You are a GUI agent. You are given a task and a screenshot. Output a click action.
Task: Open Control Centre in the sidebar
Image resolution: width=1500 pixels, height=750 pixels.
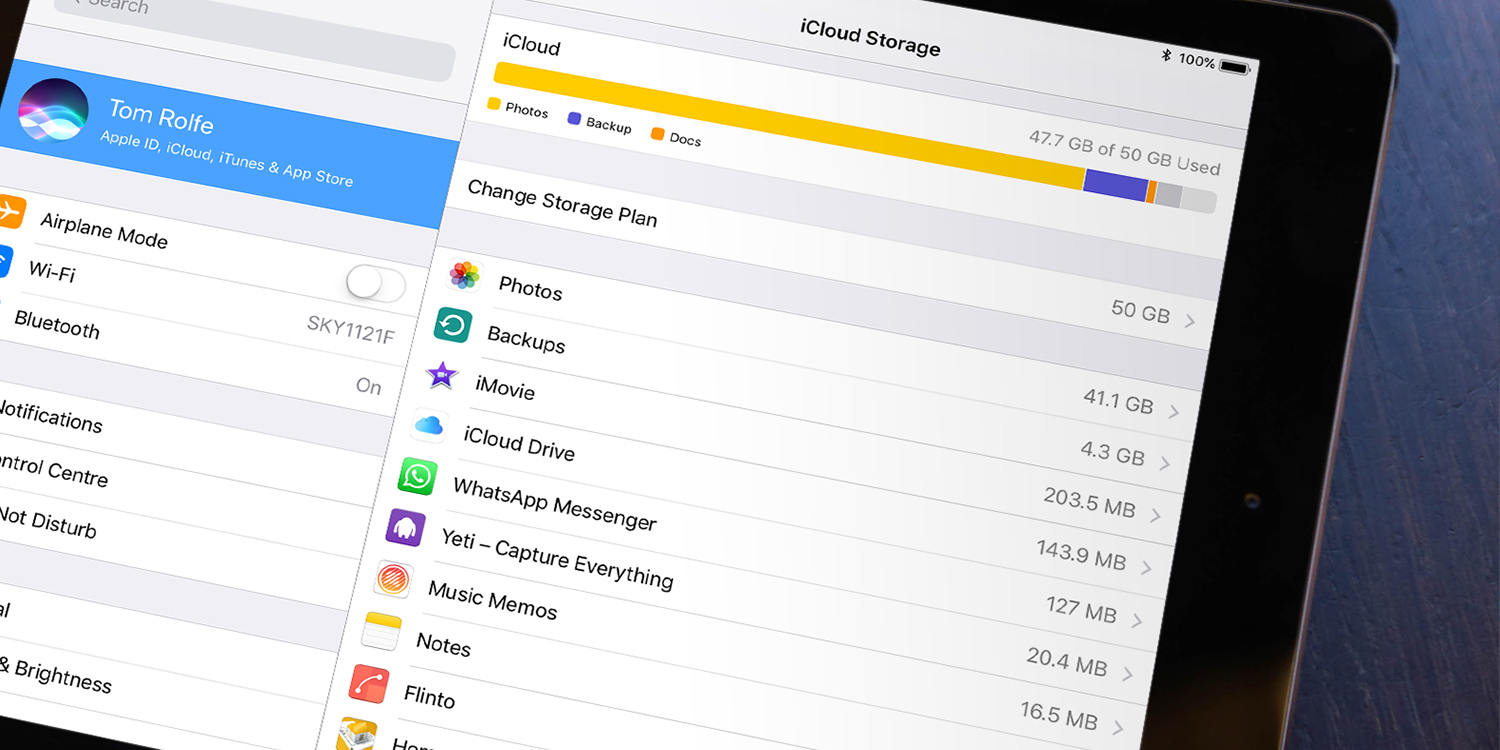coord(52,469)
